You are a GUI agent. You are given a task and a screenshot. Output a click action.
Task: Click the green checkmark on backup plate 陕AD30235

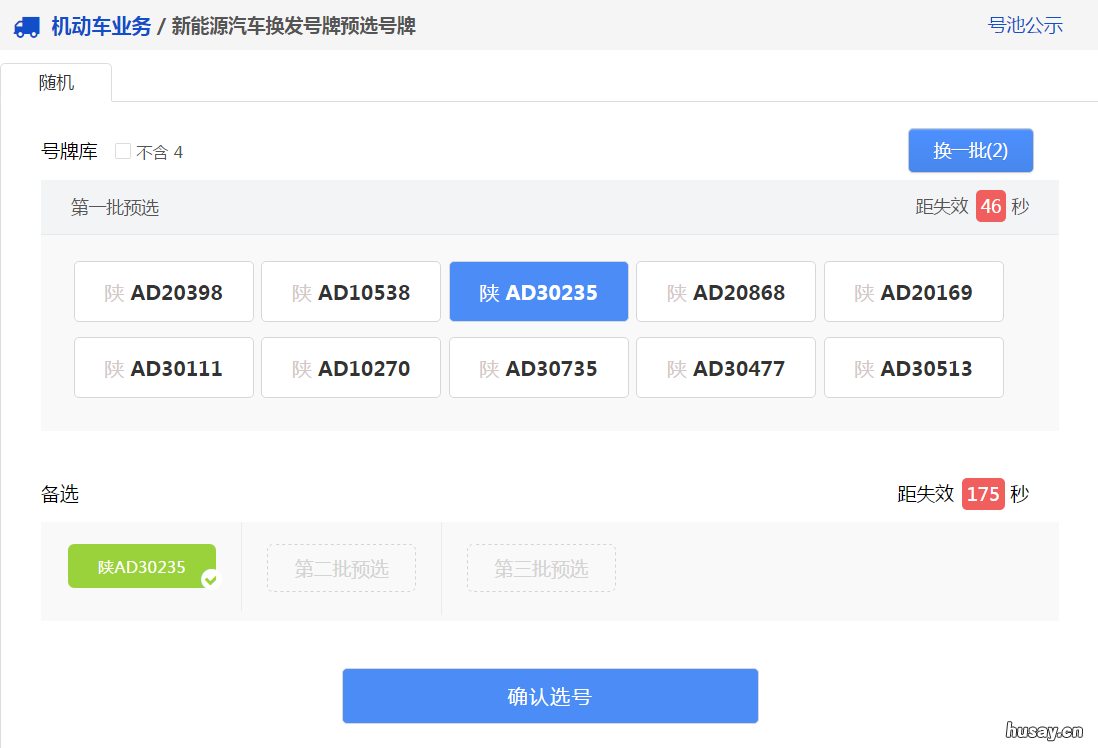point(210,578)
